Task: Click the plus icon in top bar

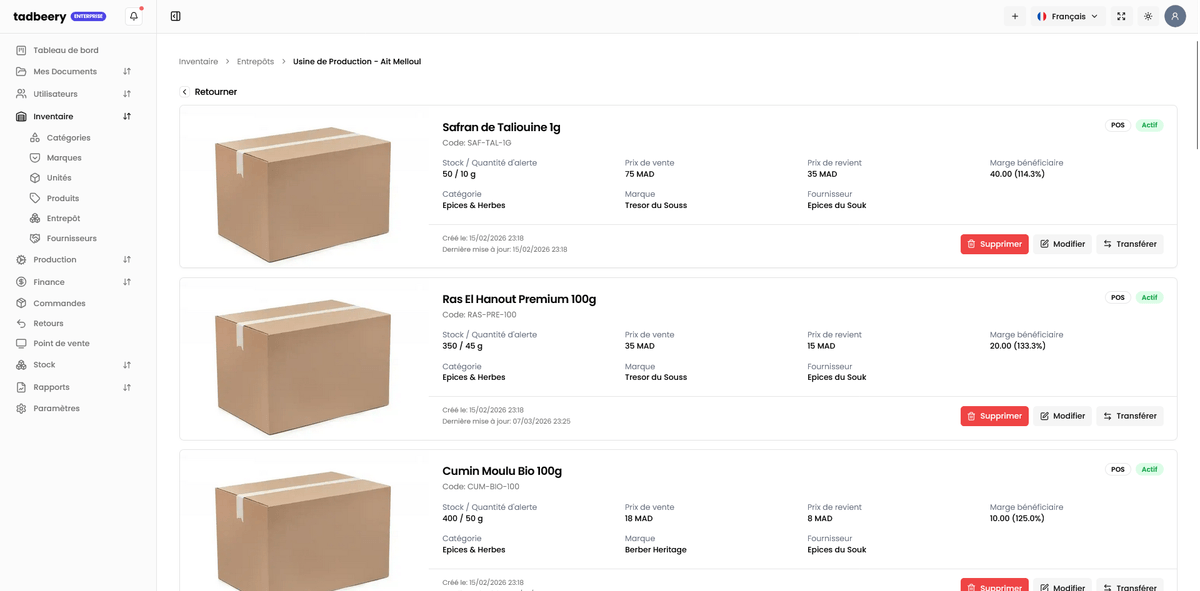Action: click(1015, 16)
